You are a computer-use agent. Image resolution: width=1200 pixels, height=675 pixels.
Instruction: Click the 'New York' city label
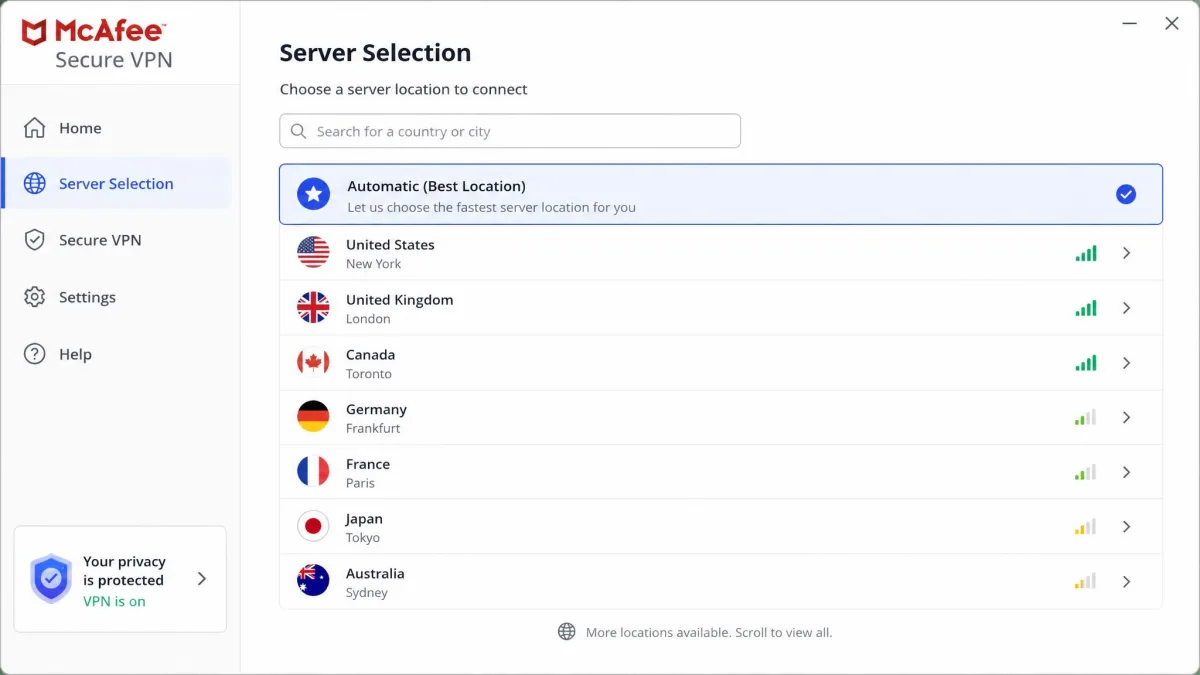373,264
